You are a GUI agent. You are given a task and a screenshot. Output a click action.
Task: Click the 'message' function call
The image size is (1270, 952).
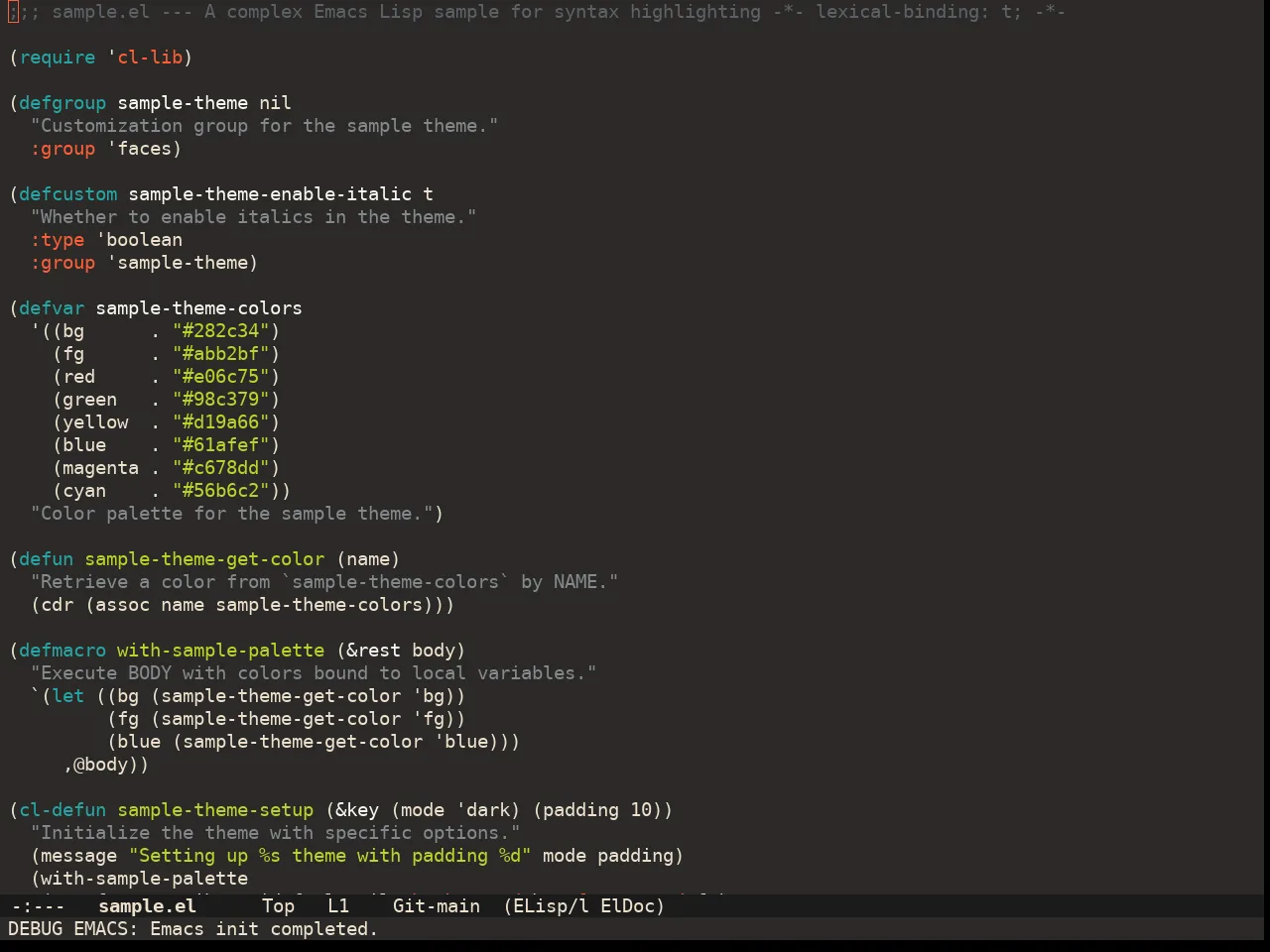79,856
